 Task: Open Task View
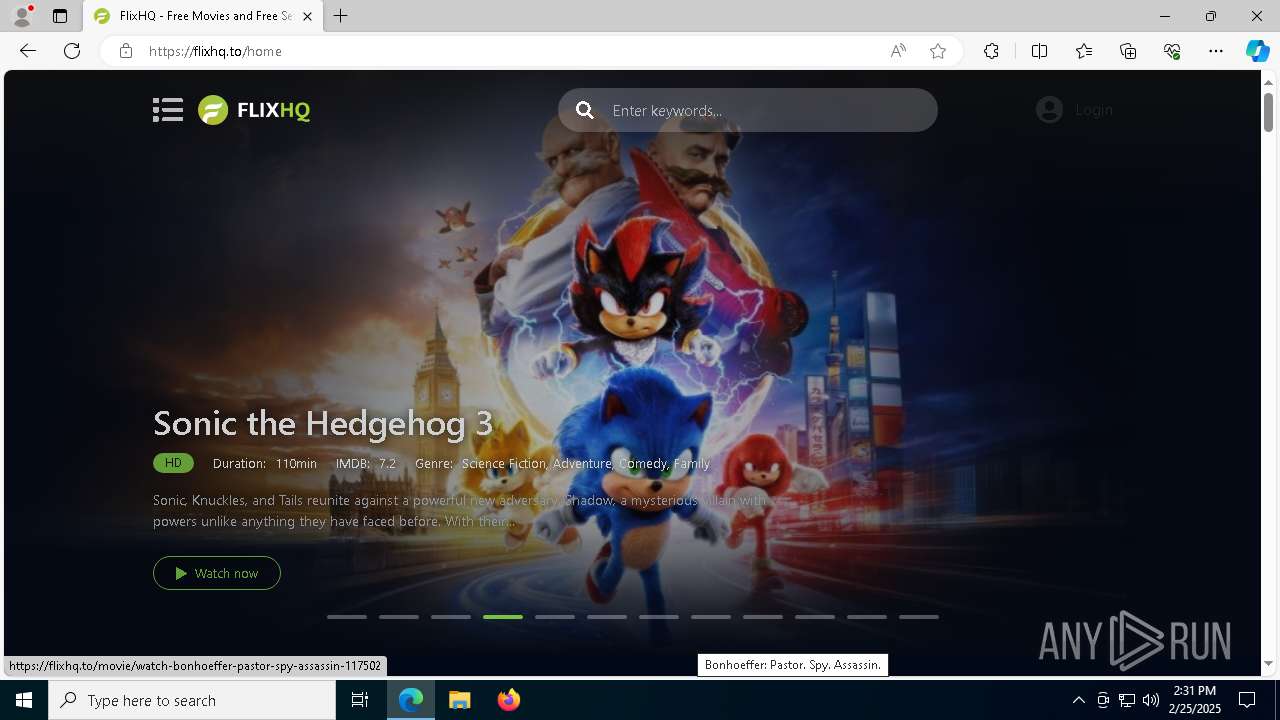click(x=360, y=700)
